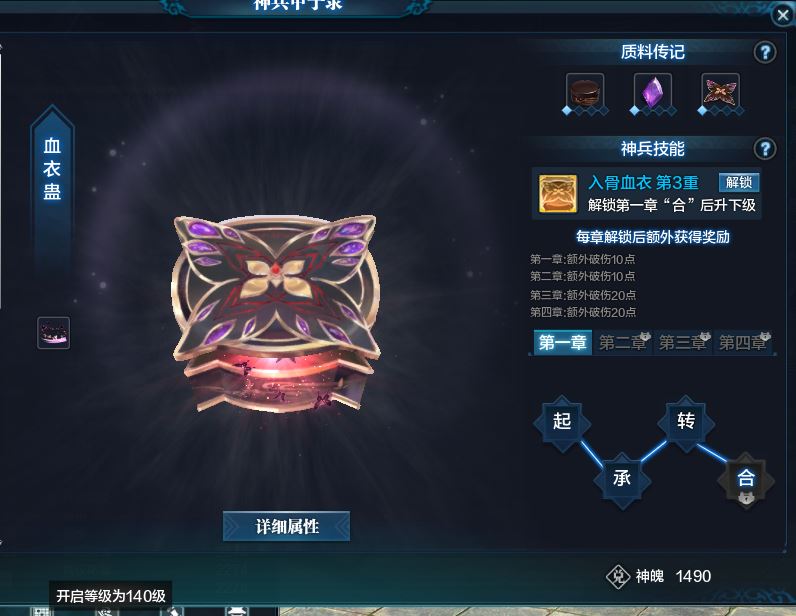This screenshot has width=796, height=616.
Task: Switch to locked 第三章 tab
Action: 682,342
